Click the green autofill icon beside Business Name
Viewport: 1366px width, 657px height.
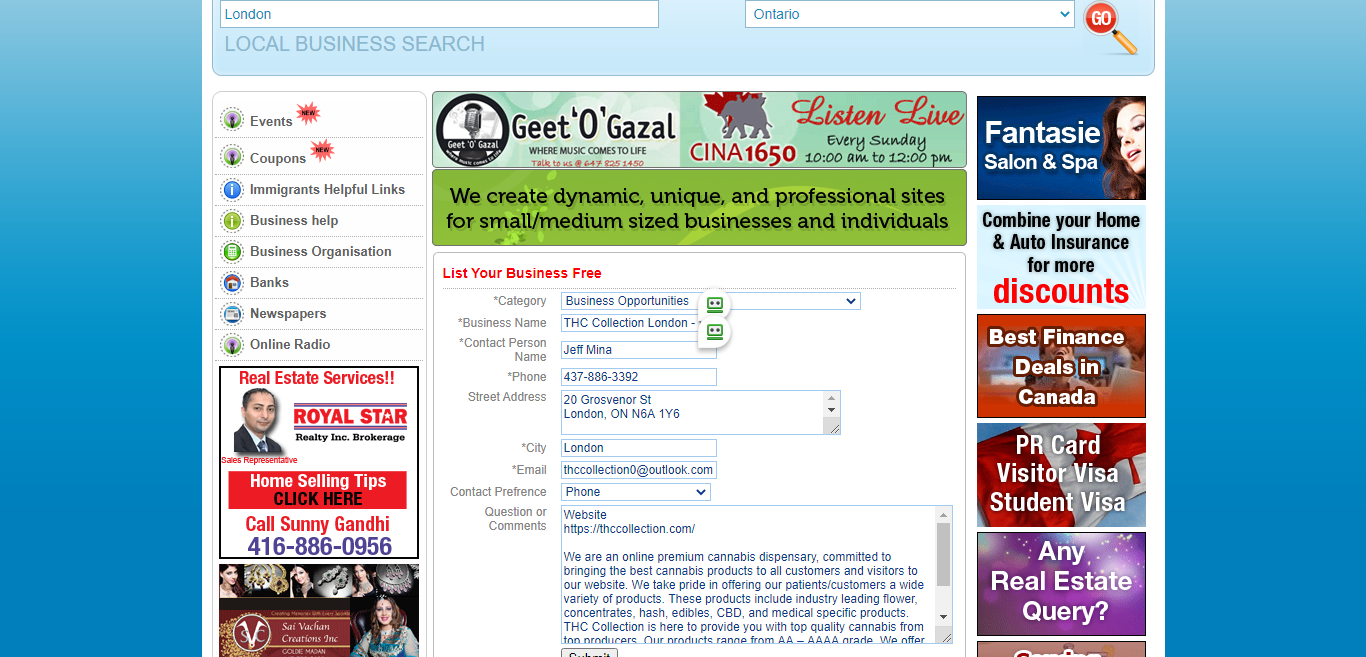pos(714,332)
